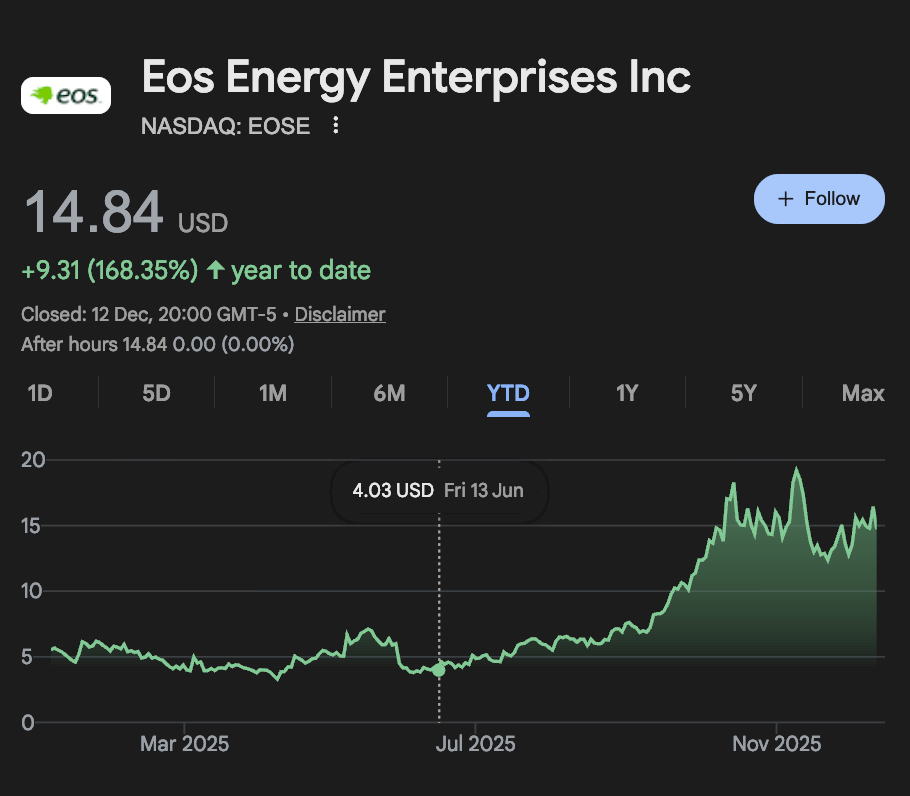This screenshot has width=910, height=796.
Task: Select the YTD time range tab
Action: click(x=508, y=393)
